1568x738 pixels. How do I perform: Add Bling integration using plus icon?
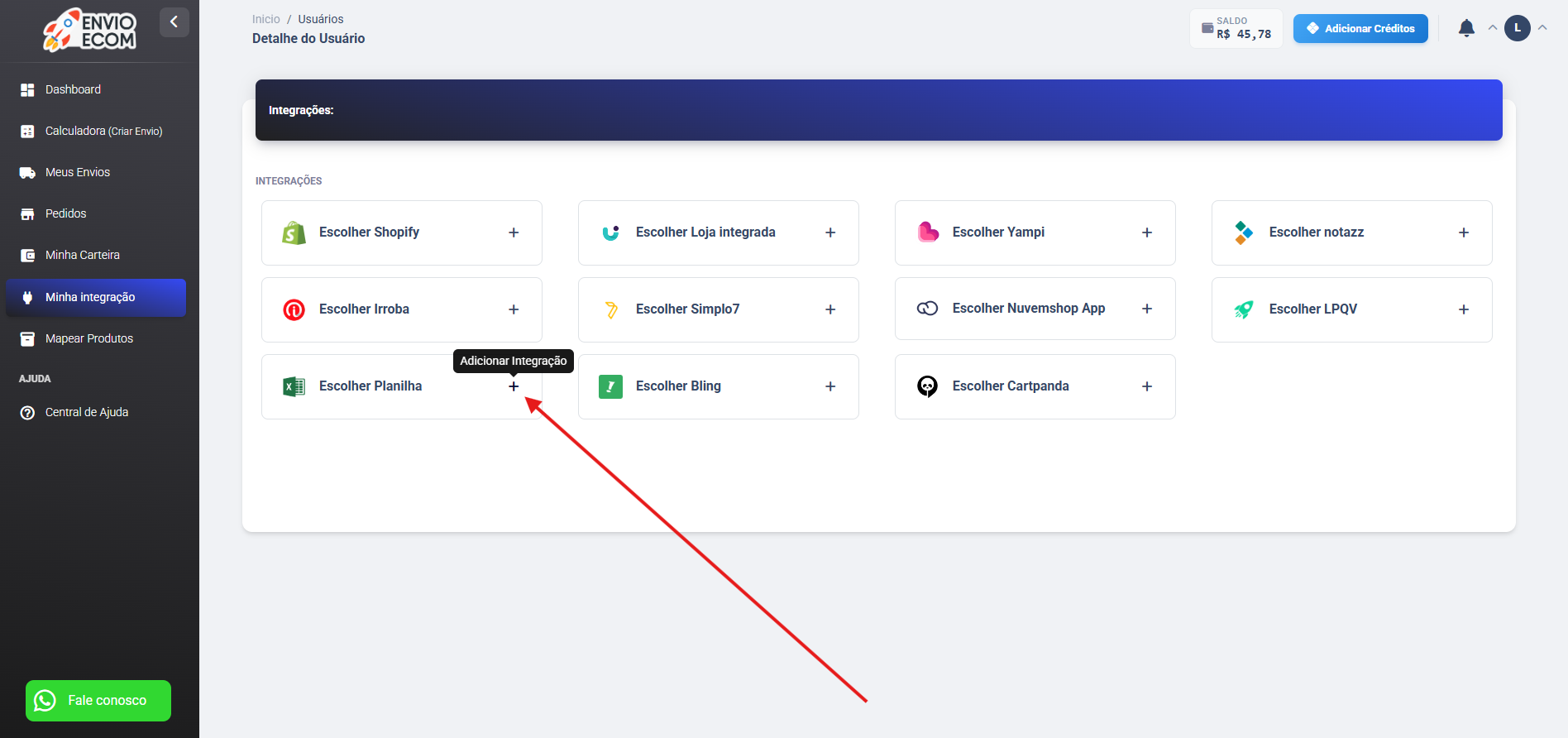click(830, 386)
